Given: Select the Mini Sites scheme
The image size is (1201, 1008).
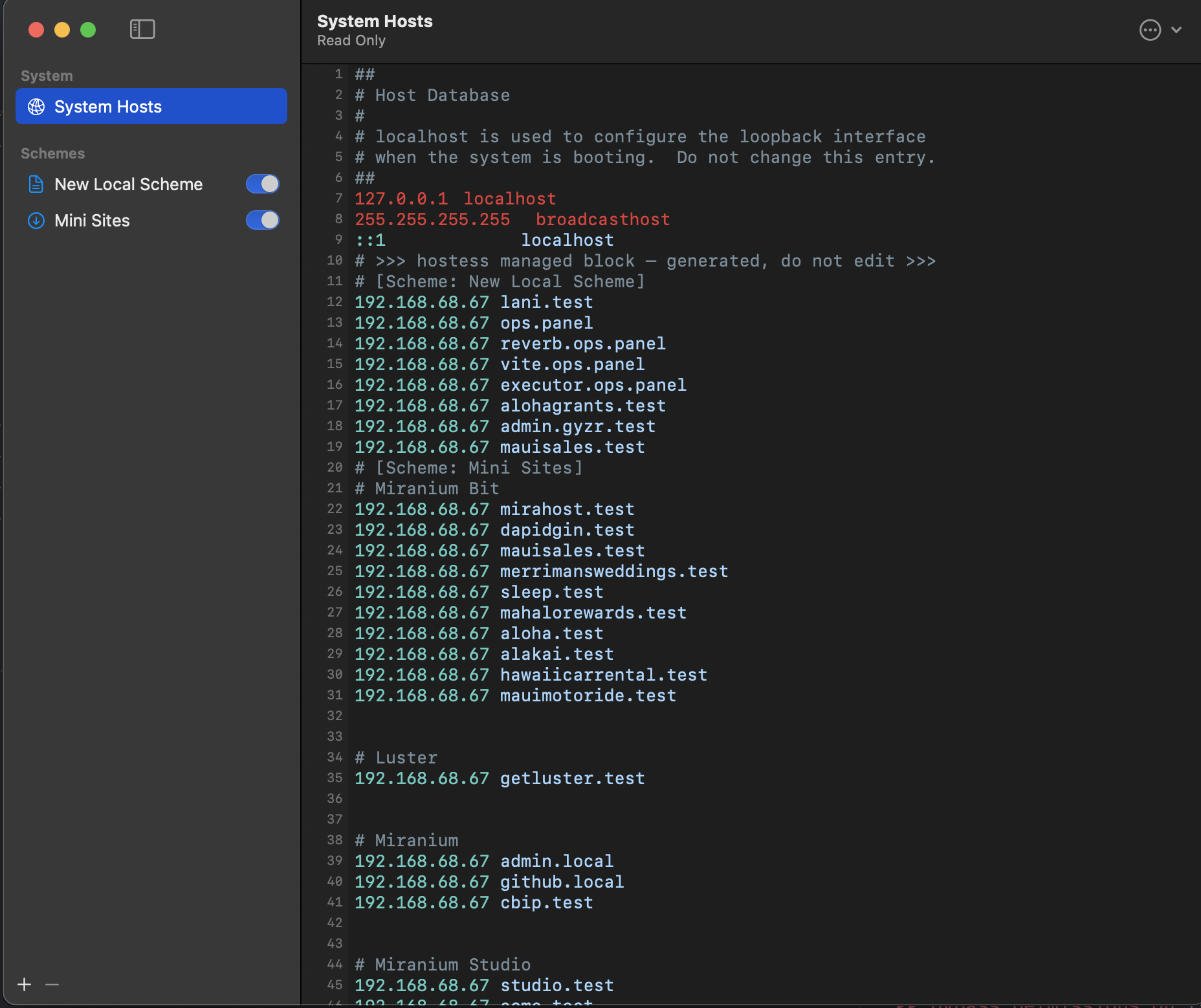Looking at the screenshot, I should [92, 221].
